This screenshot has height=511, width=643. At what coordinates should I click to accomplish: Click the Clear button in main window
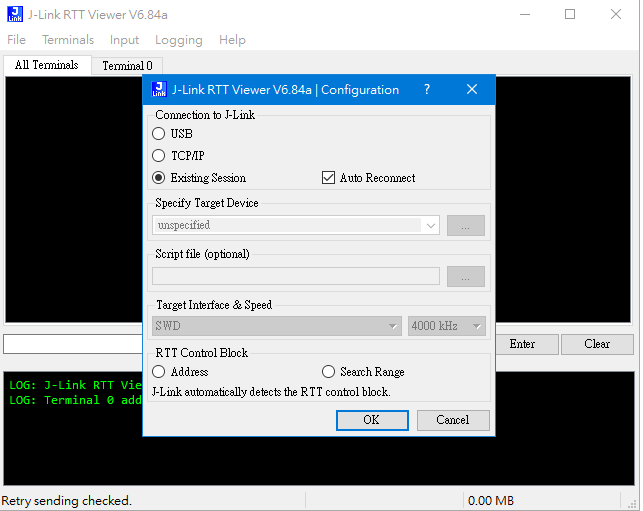coord(597,344)
